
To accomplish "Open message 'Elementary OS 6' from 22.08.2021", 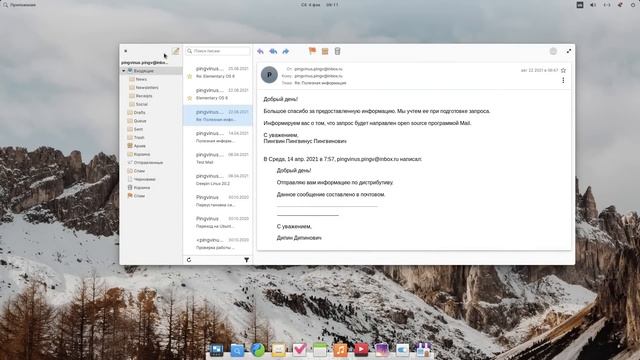I will 218,94.
